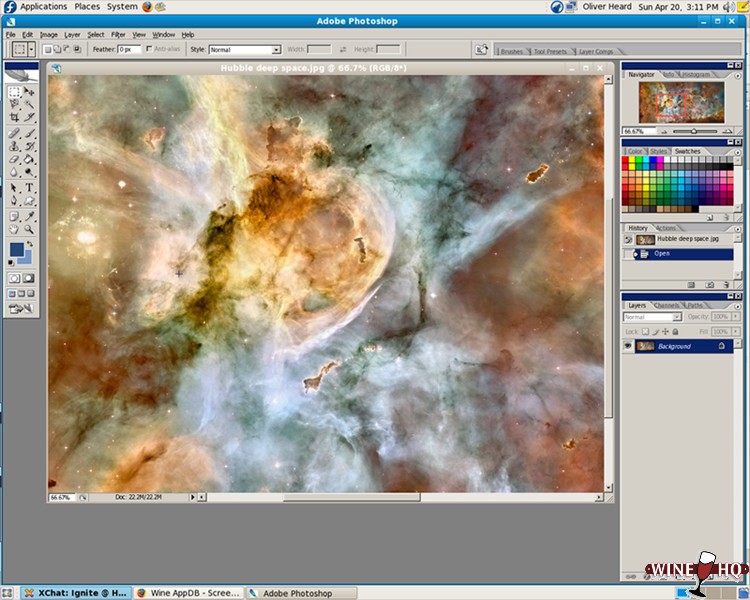Screen dimensions: 750x600
Task: Open the Opacity slider arrow in Layers
Action: tap(735, 316)
